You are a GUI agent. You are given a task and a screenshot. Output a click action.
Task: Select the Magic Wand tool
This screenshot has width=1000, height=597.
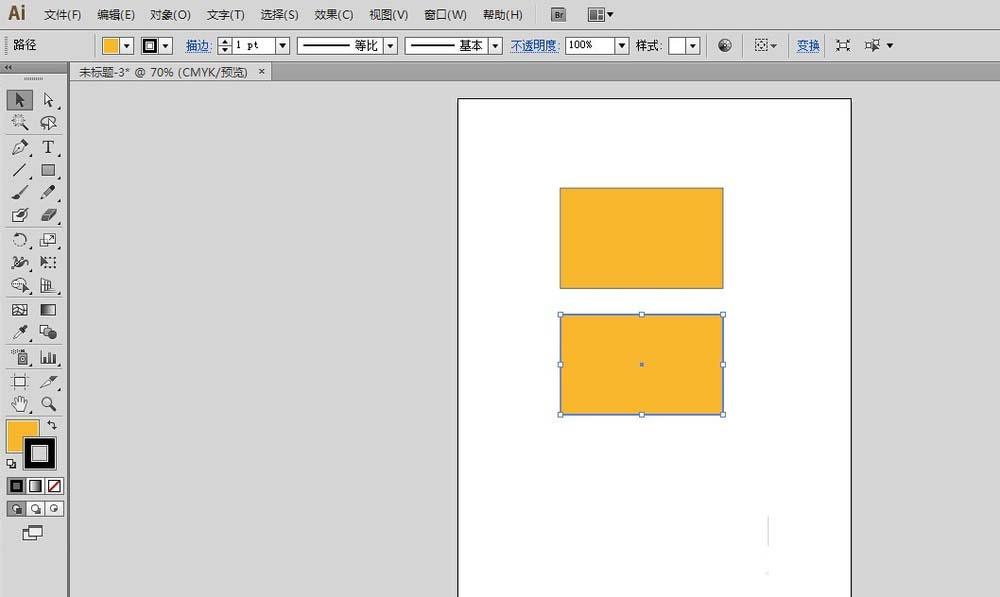click(x=20, y=122)
